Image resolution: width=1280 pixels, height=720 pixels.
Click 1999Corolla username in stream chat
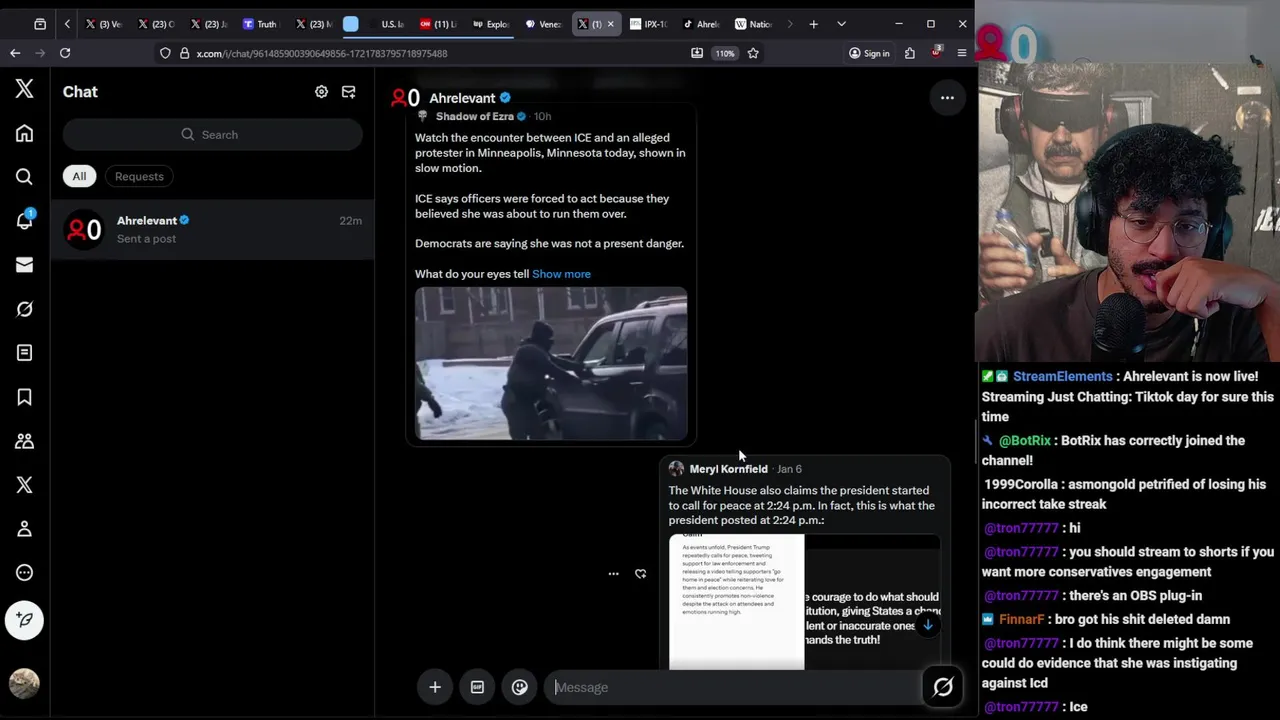1021,484
